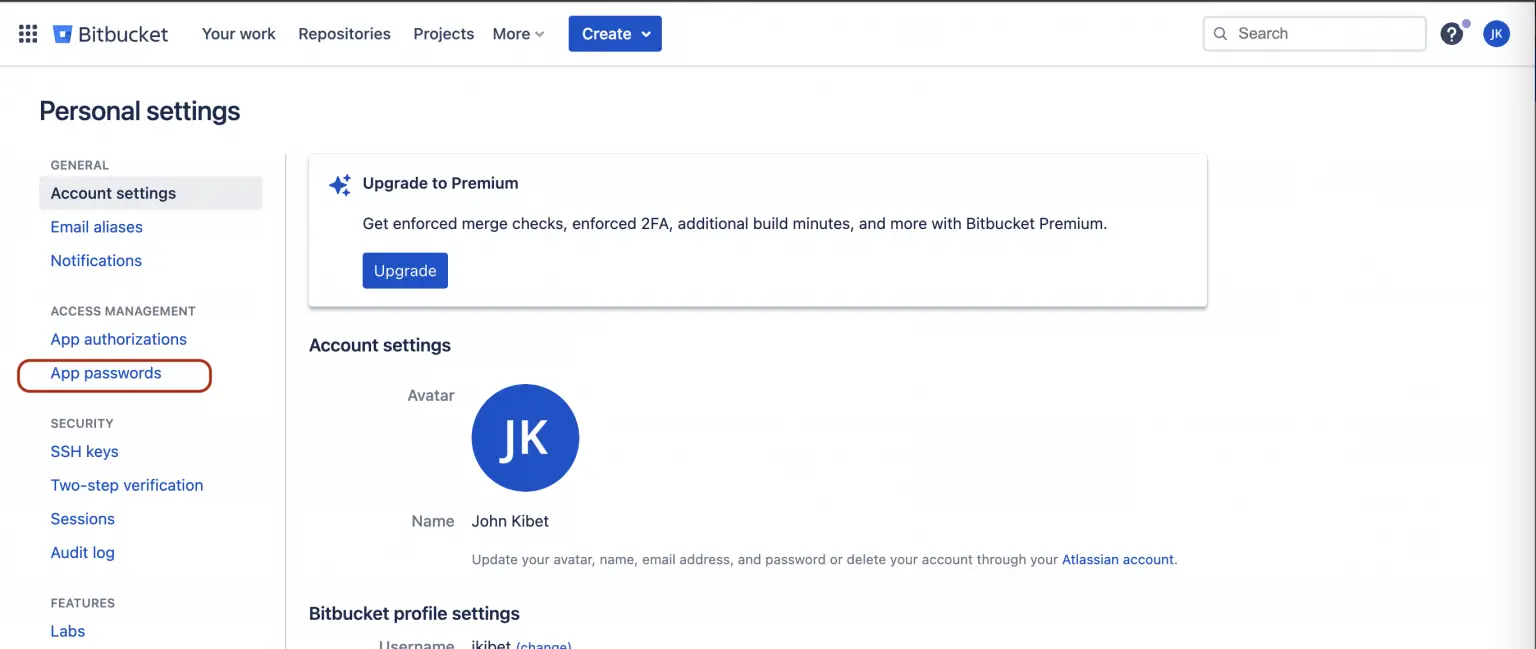Open the Repositories menu
The image size is (1536, 649).
tap(344, 33)
